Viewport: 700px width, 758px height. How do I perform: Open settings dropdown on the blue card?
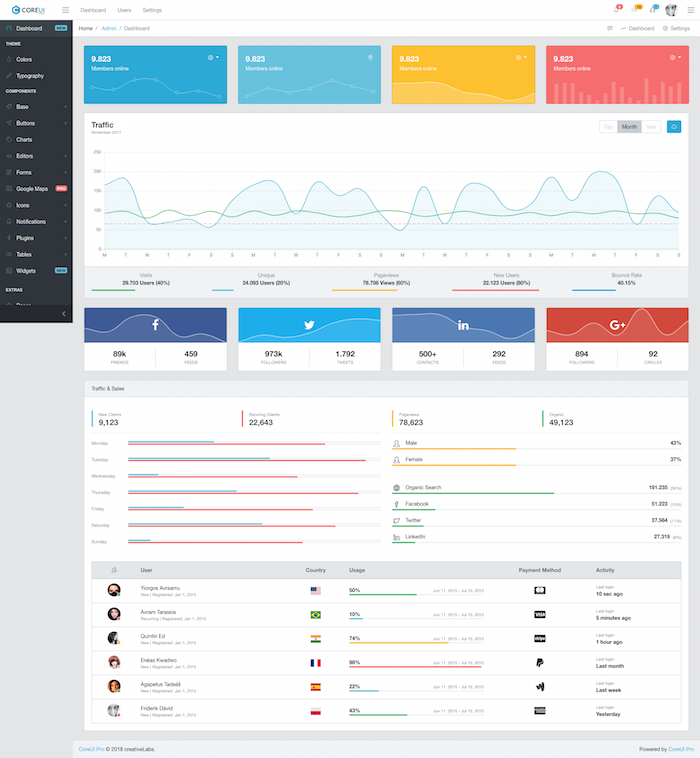click(213, 58)
